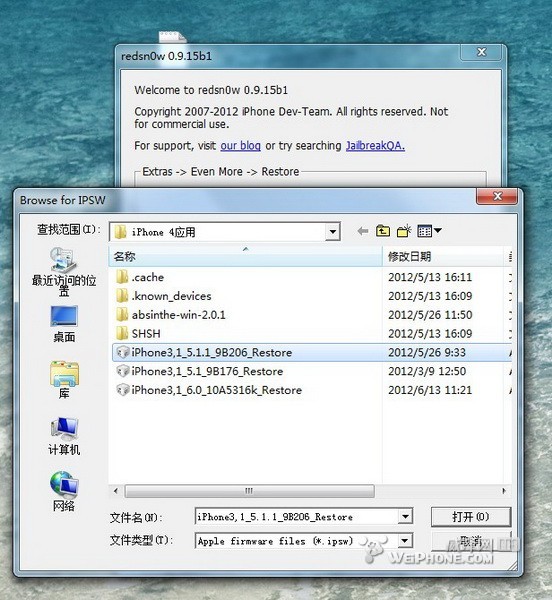
Task: Click the Open (打开) button
Action: tap(471, 517)
